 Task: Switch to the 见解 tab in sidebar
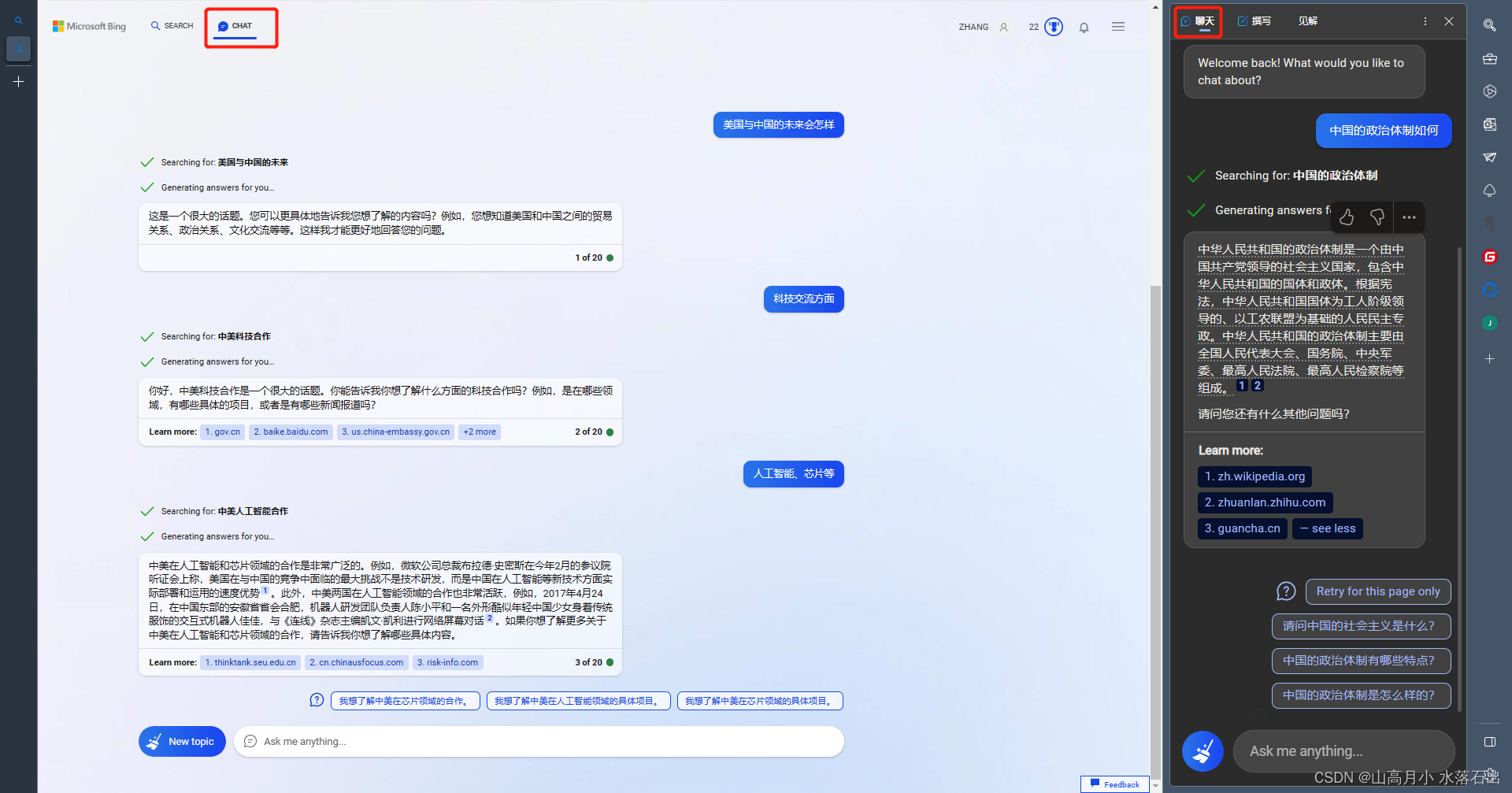(1307, 21)
